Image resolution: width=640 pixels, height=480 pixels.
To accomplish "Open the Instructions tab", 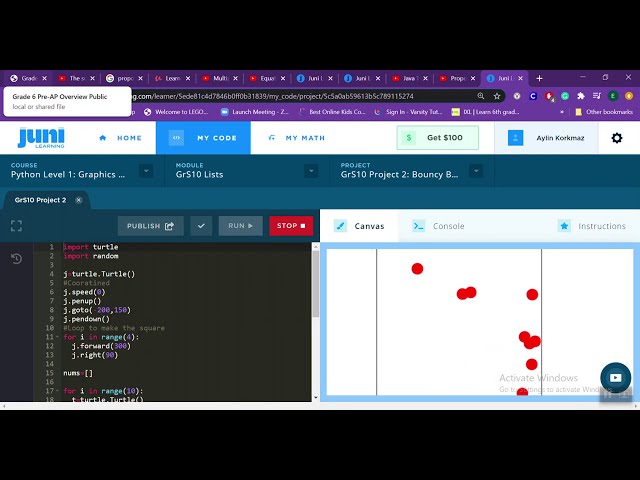I will click(592, 226).
